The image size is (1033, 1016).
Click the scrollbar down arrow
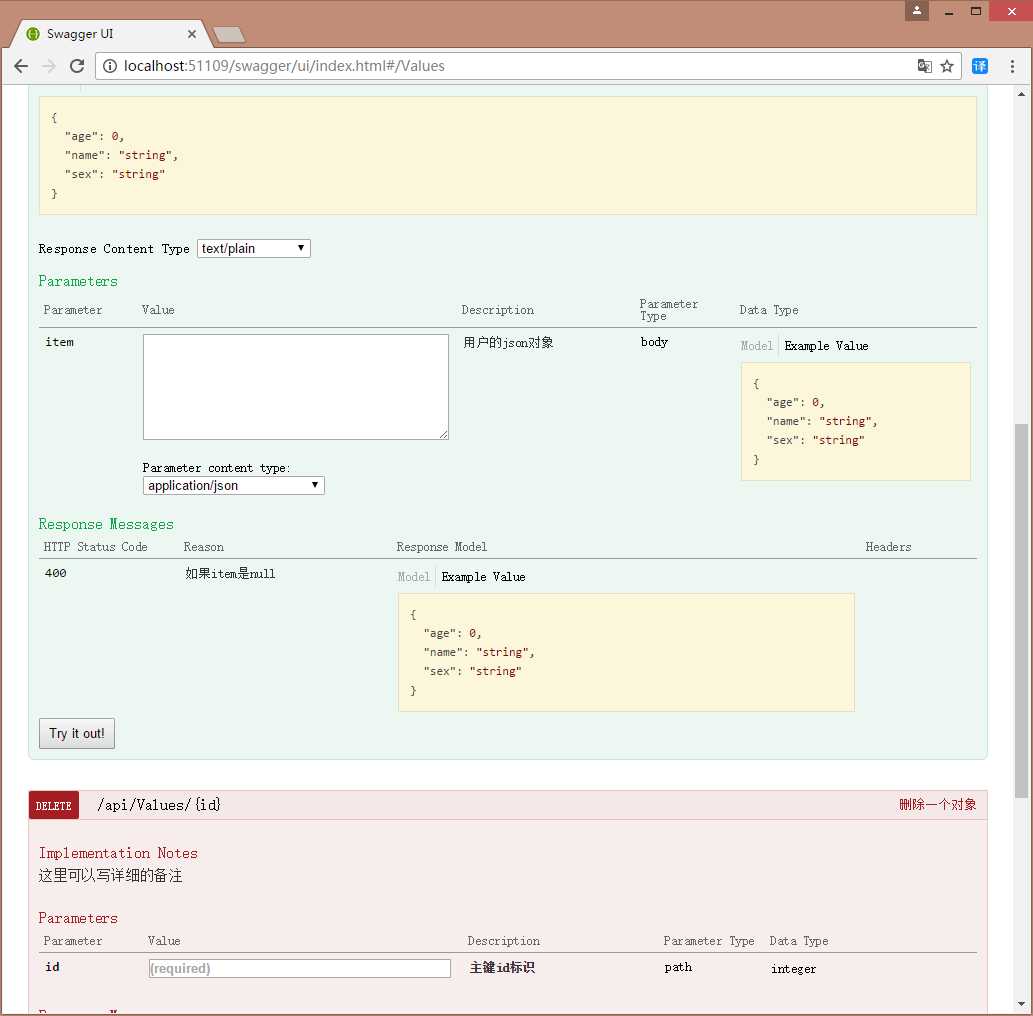pyautogui.click(x=1021, y=1004)
